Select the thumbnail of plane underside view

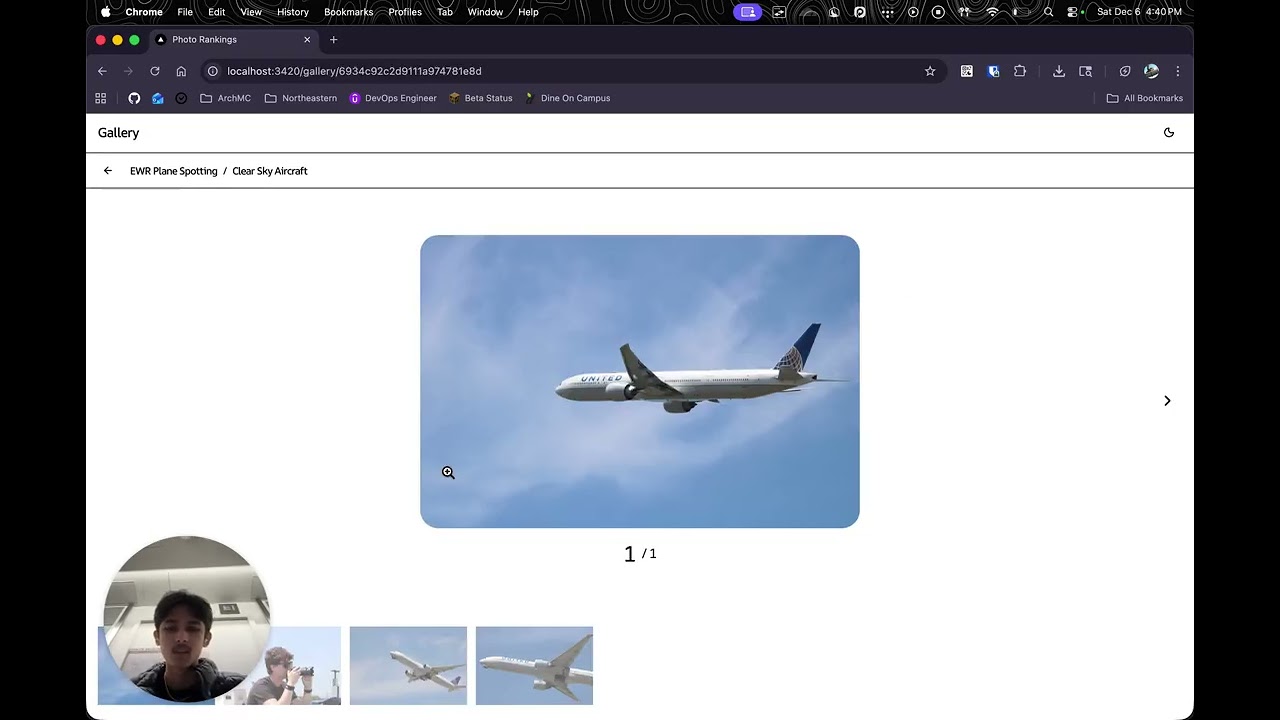tap(534, 666)
